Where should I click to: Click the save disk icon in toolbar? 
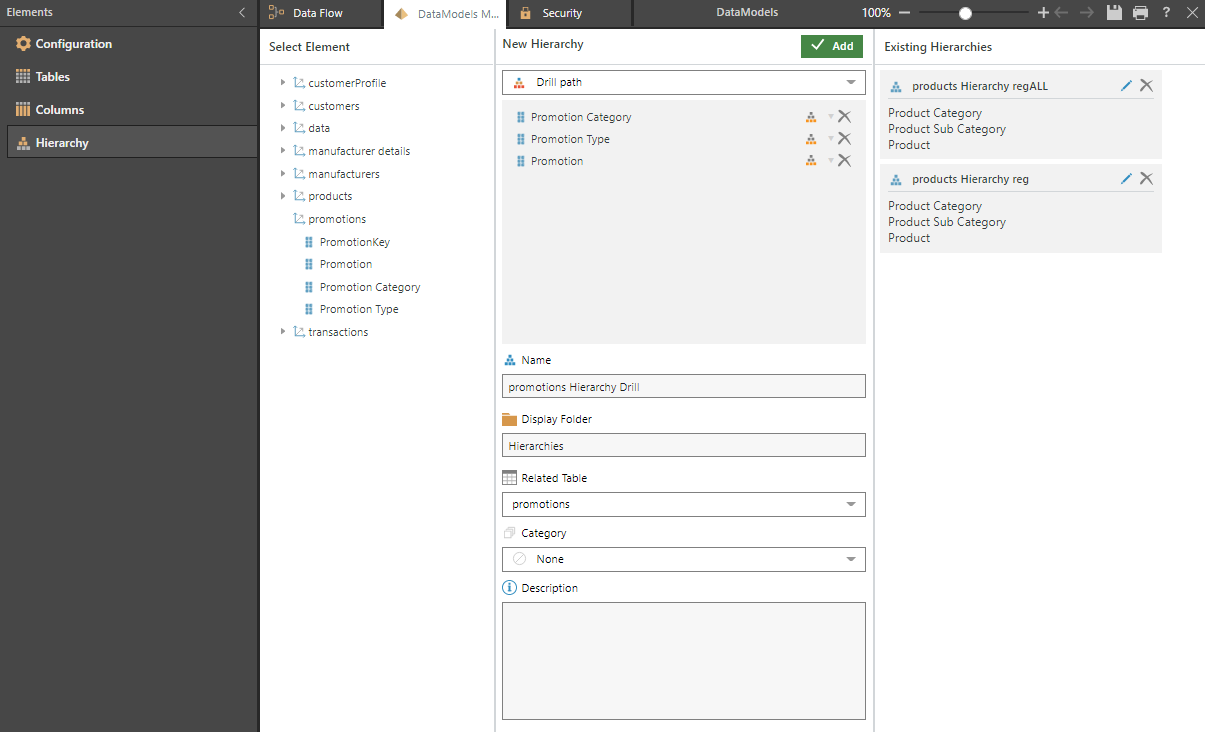click(1115, 13)
